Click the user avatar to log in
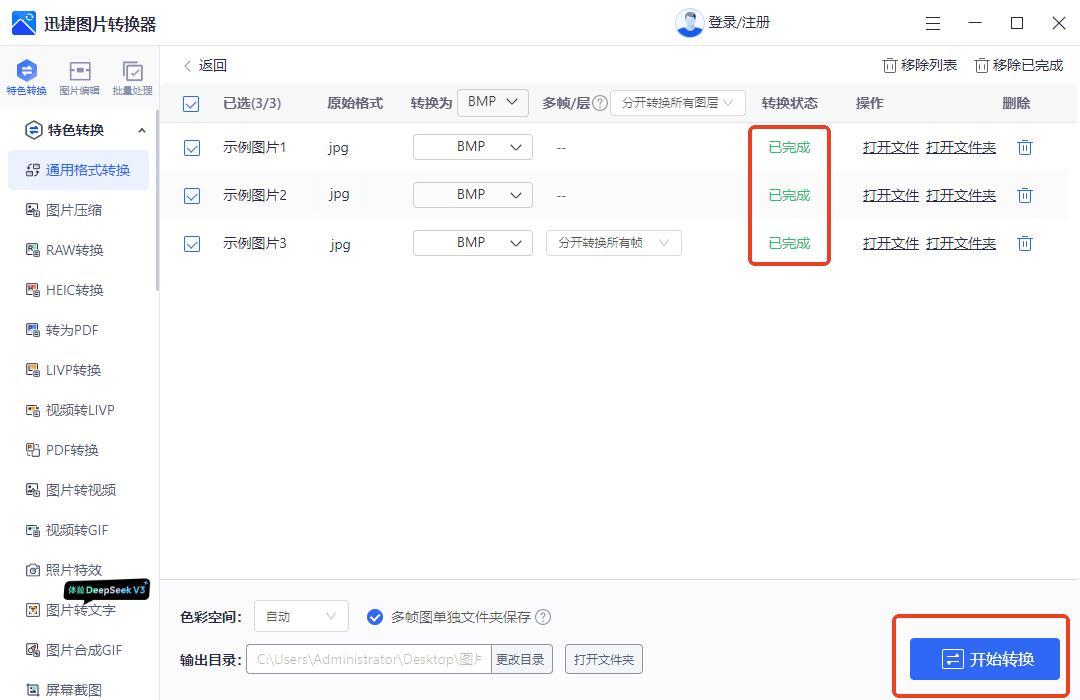The height and width of the screenshot is (700, 1080). point(689,22)
